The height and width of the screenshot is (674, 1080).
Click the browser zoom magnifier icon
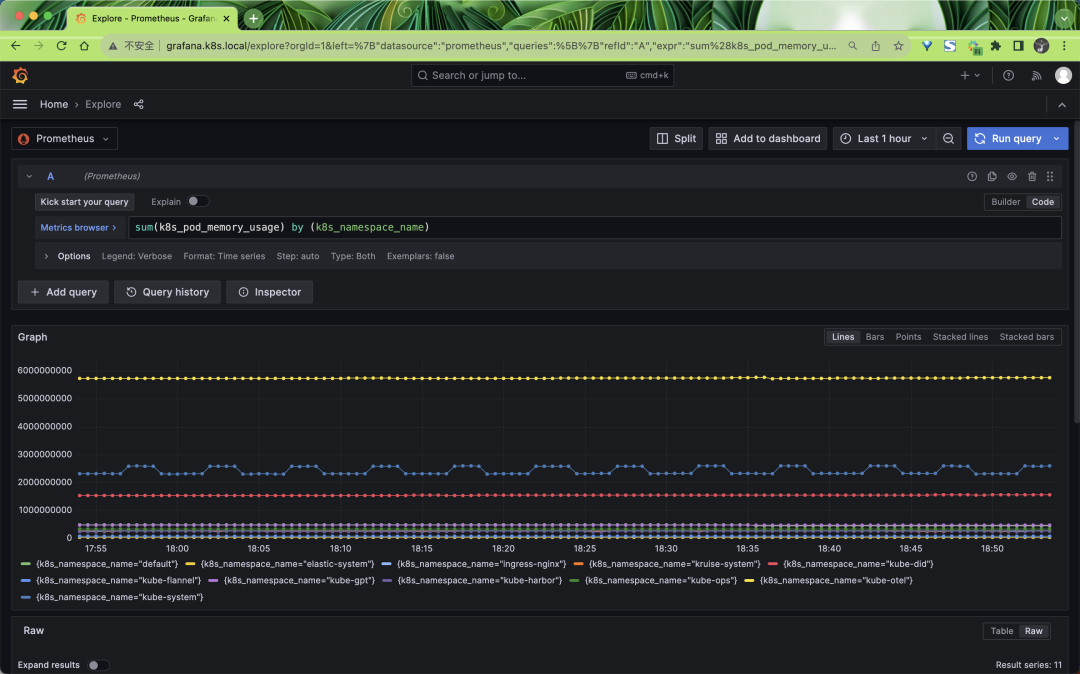pos(853,45)
